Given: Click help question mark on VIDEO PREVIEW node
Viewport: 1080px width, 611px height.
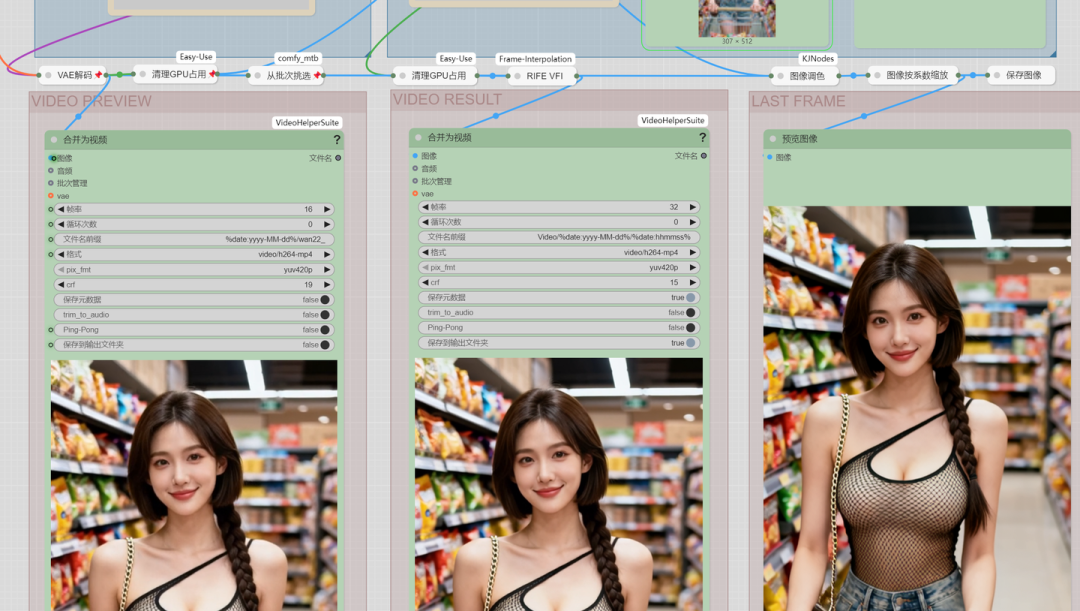Looking at the screenshot, I should (x=337, y=140).
